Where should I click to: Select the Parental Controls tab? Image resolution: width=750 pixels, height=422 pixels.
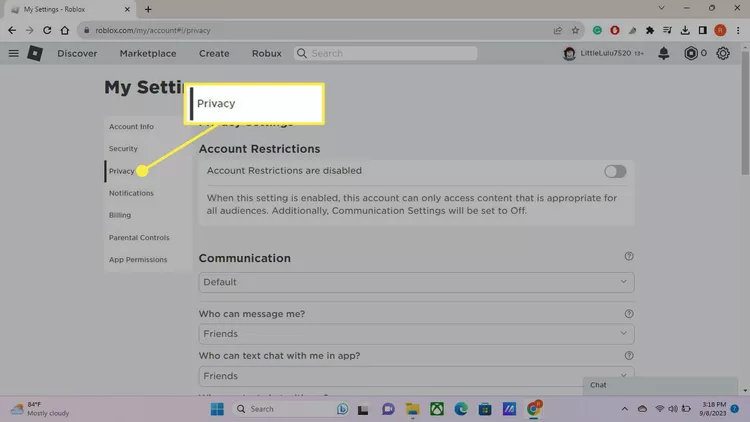(139, 237)
